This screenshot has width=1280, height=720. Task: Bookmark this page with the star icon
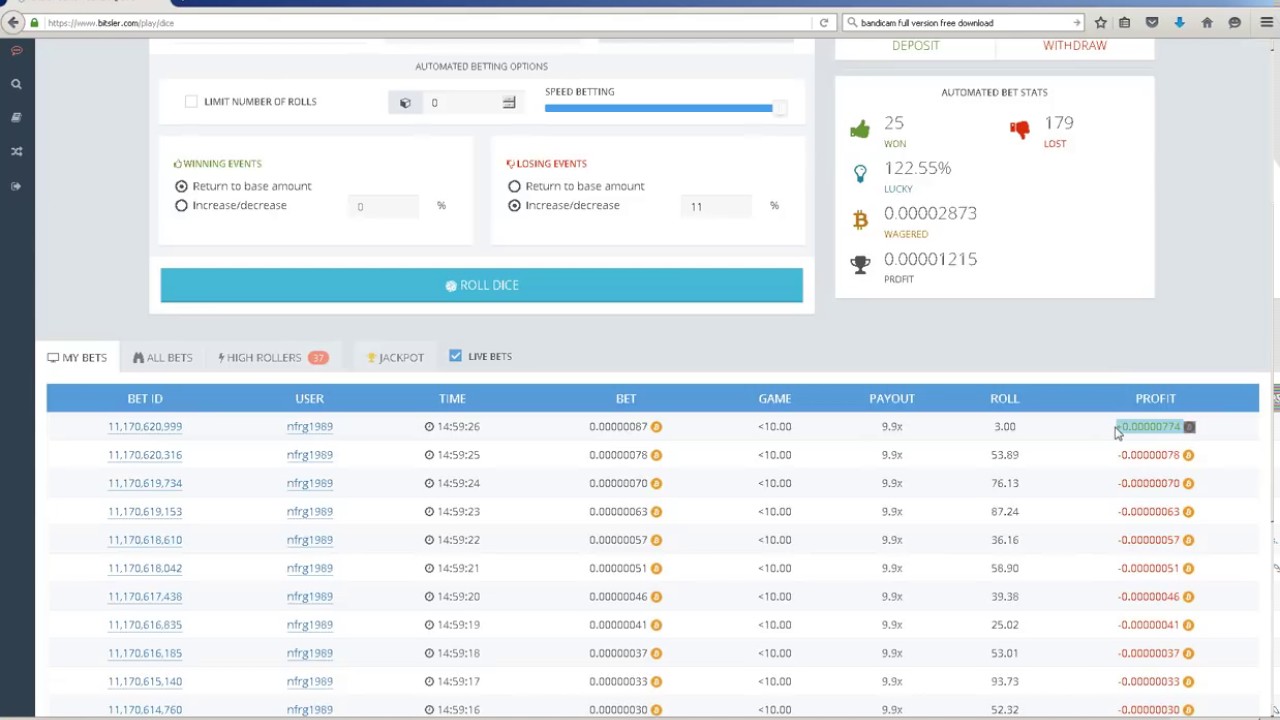click(1100, 22)
